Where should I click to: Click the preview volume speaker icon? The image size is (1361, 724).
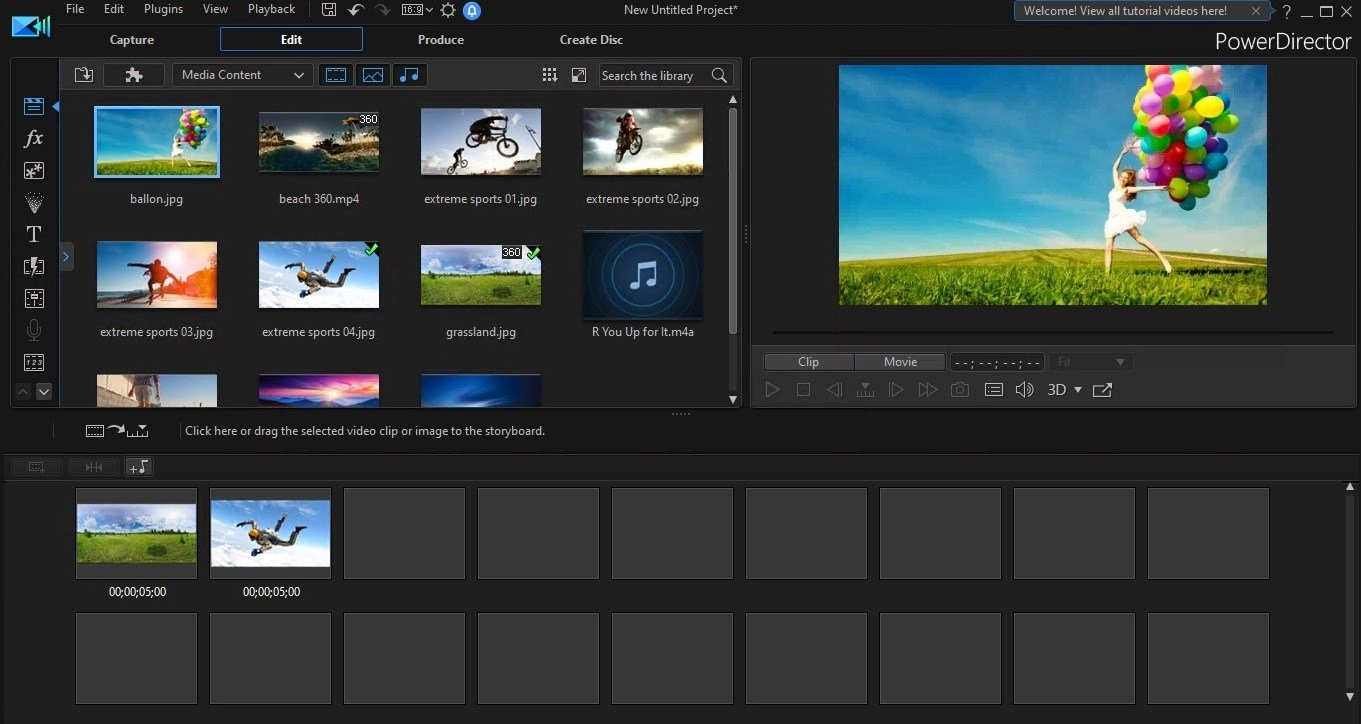pos(1024,390)
